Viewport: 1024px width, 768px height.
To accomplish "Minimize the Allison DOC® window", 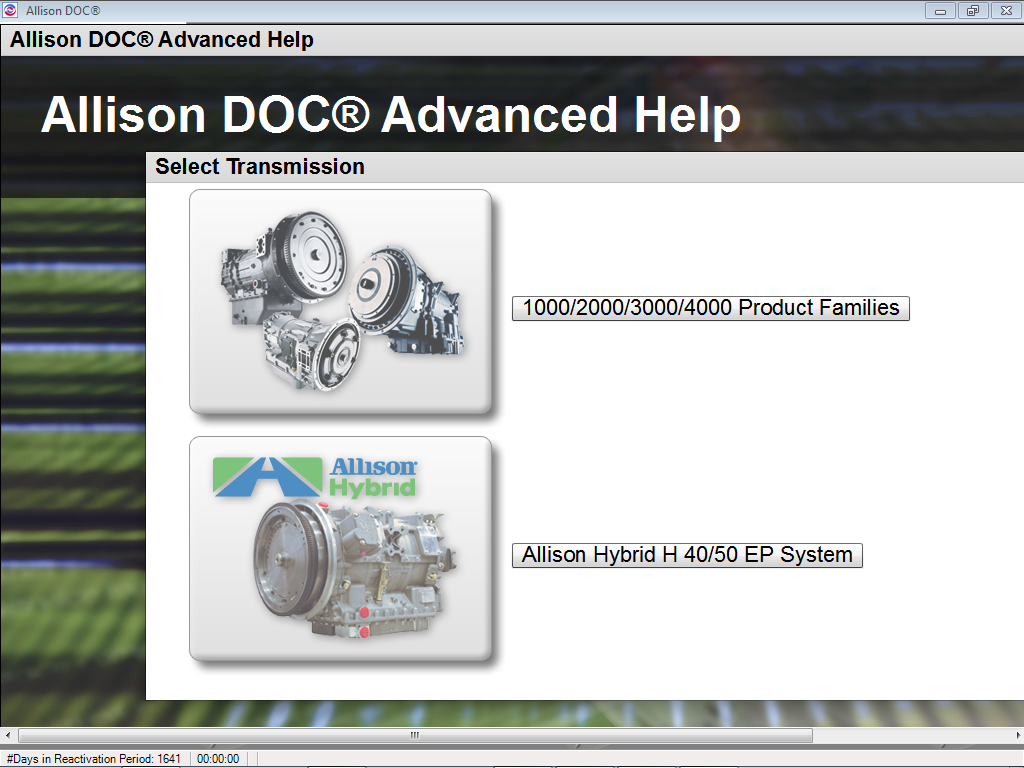I will pyautogui.click(x=939, y=11).
